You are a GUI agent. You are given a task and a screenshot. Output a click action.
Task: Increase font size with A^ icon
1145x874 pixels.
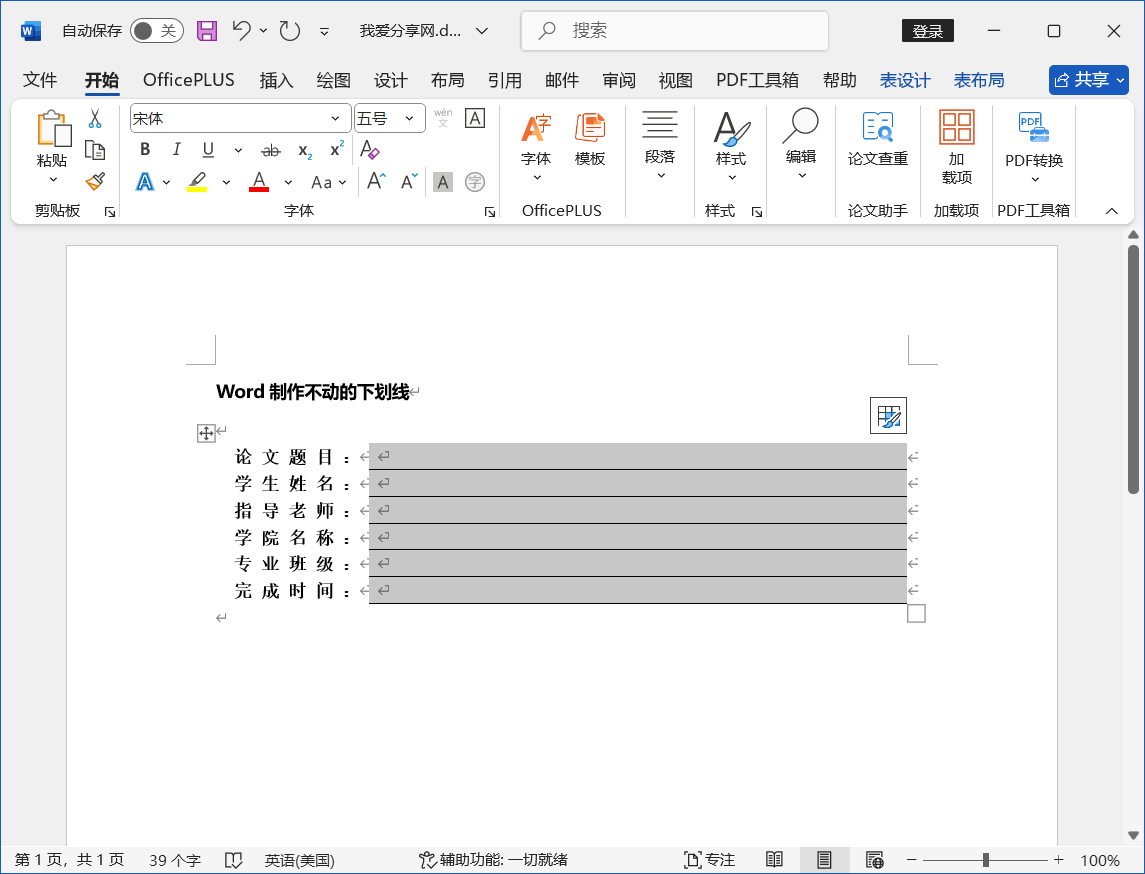point(376,181)
